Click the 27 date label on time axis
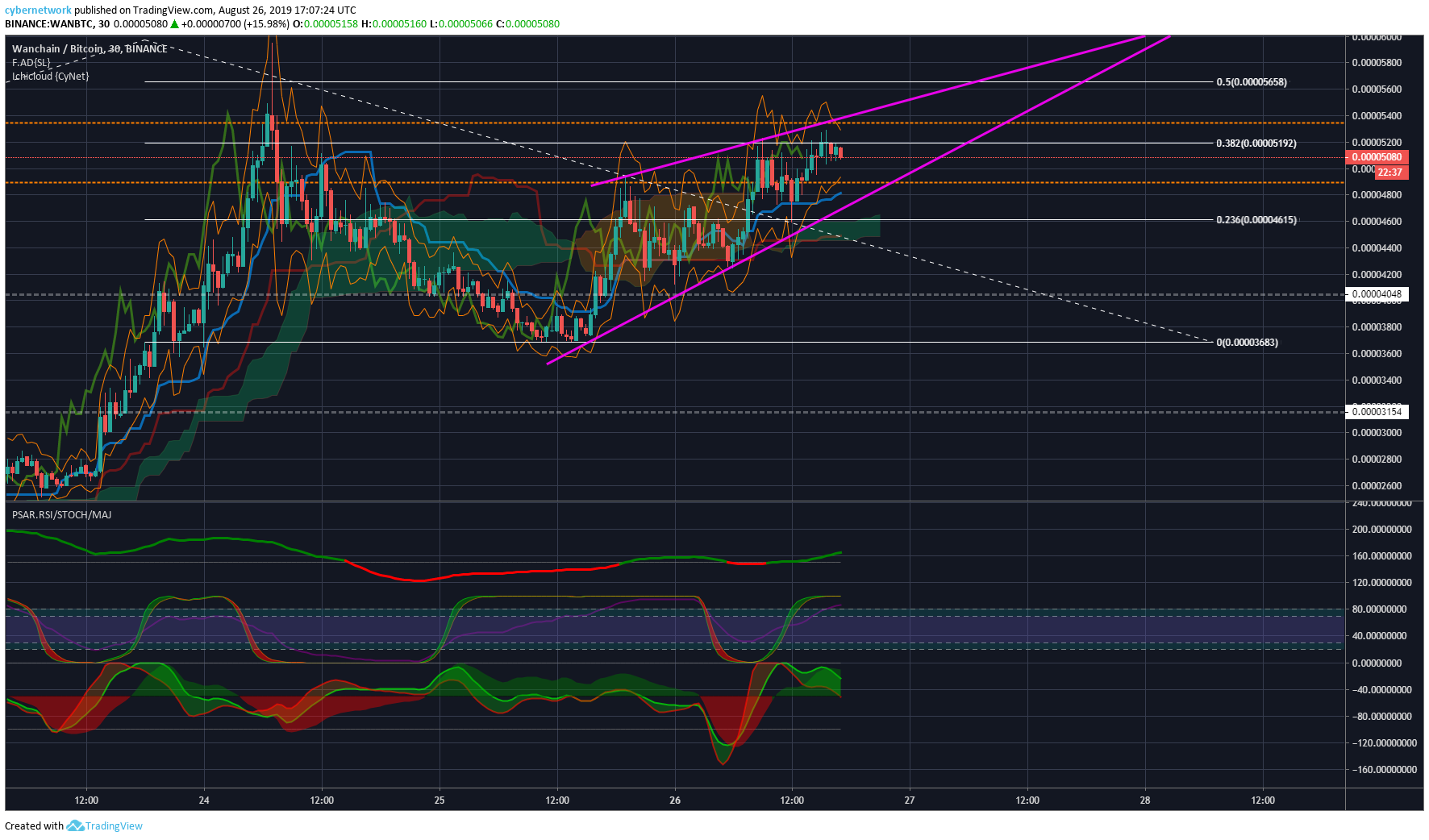Screen dimensions: 1429x840 (x=910, y=800)
